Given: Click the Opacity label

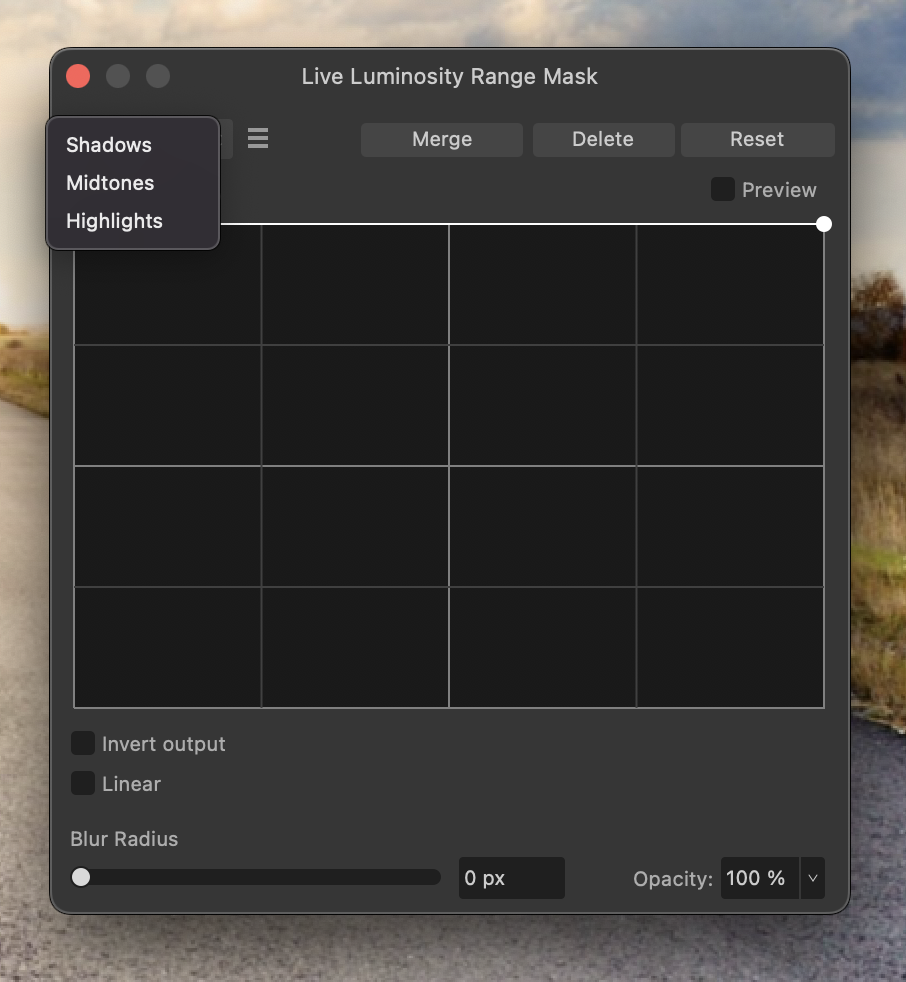Looking at the screenshot, I should (672, 879).
